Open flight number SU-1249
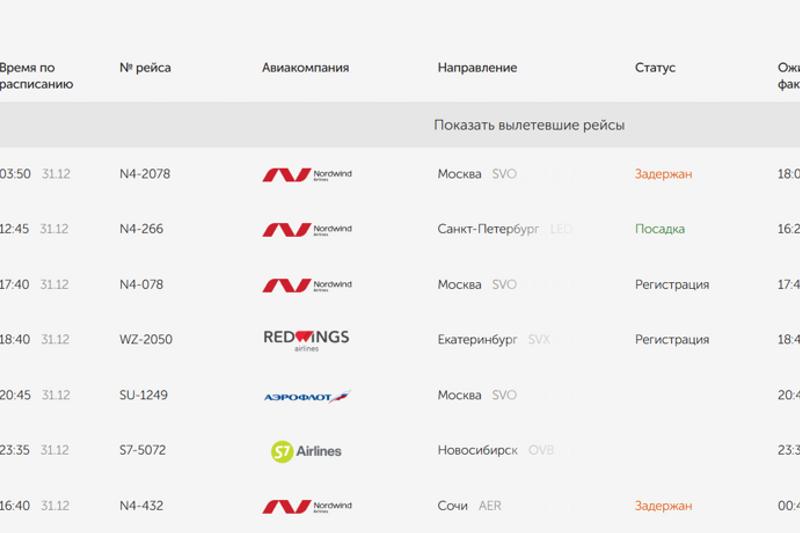Screen dimensions: 800x533 click(x=144, y=395)
